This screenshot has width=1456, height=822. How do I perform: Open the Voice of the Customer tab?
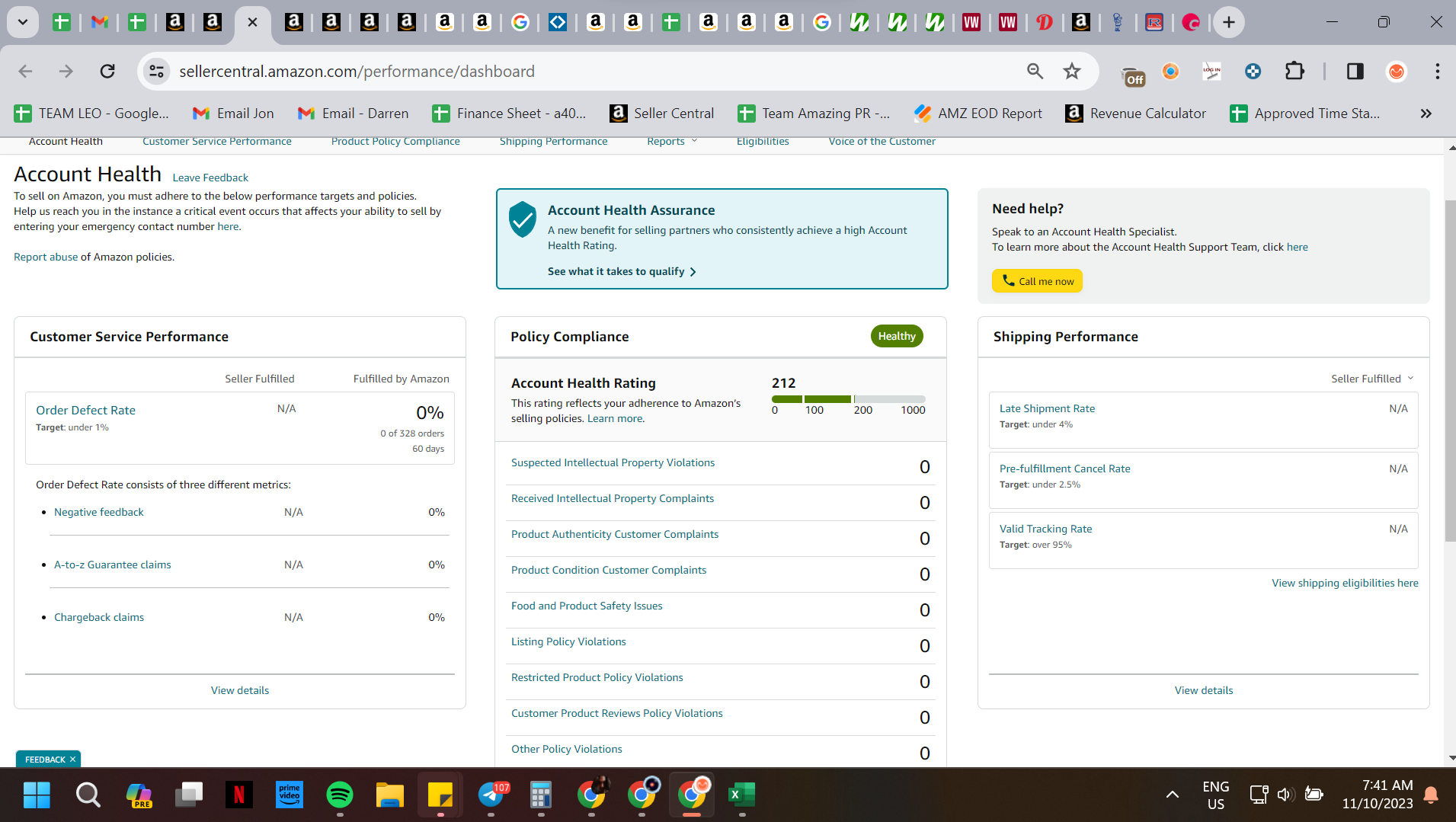click(882, 142)
